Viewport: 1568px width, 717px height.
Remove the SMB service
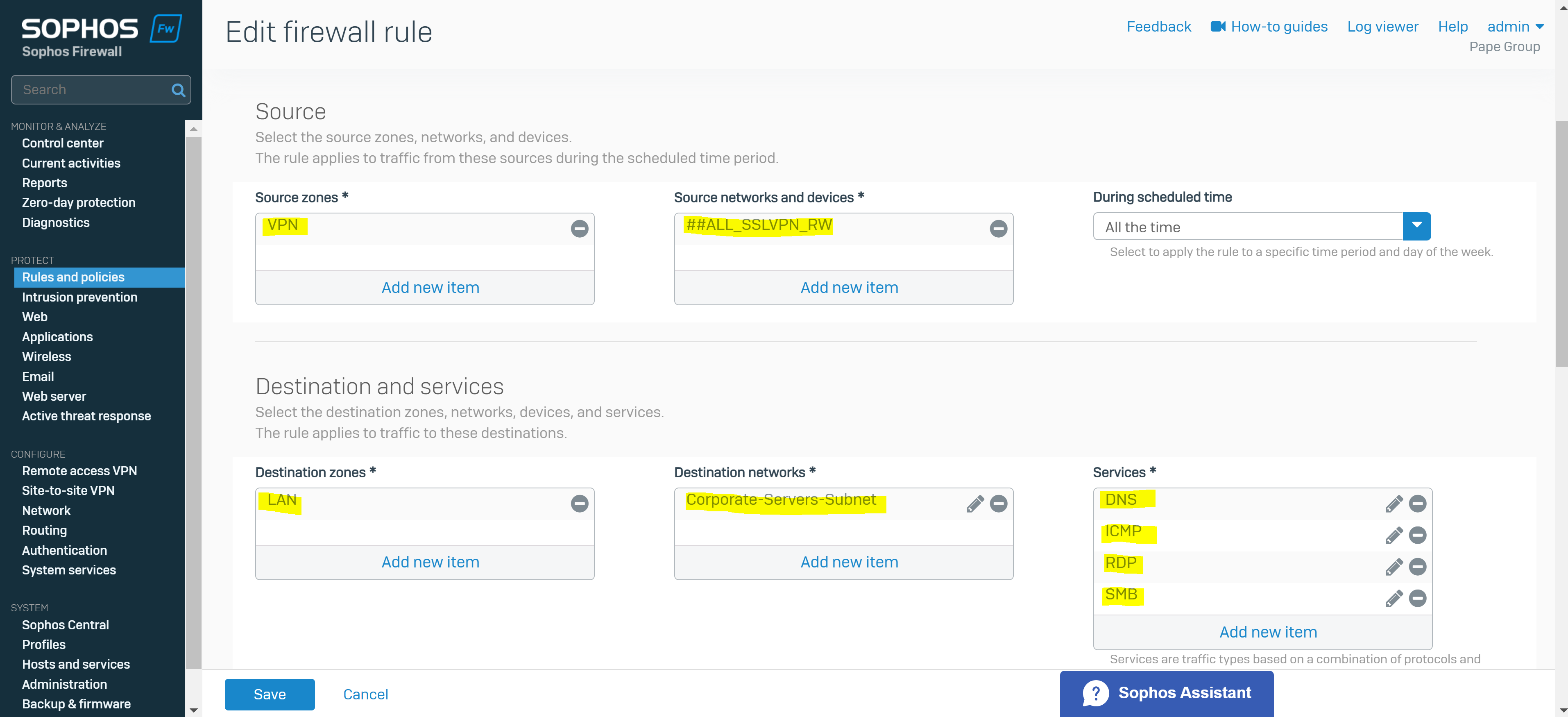[1418, 598]
